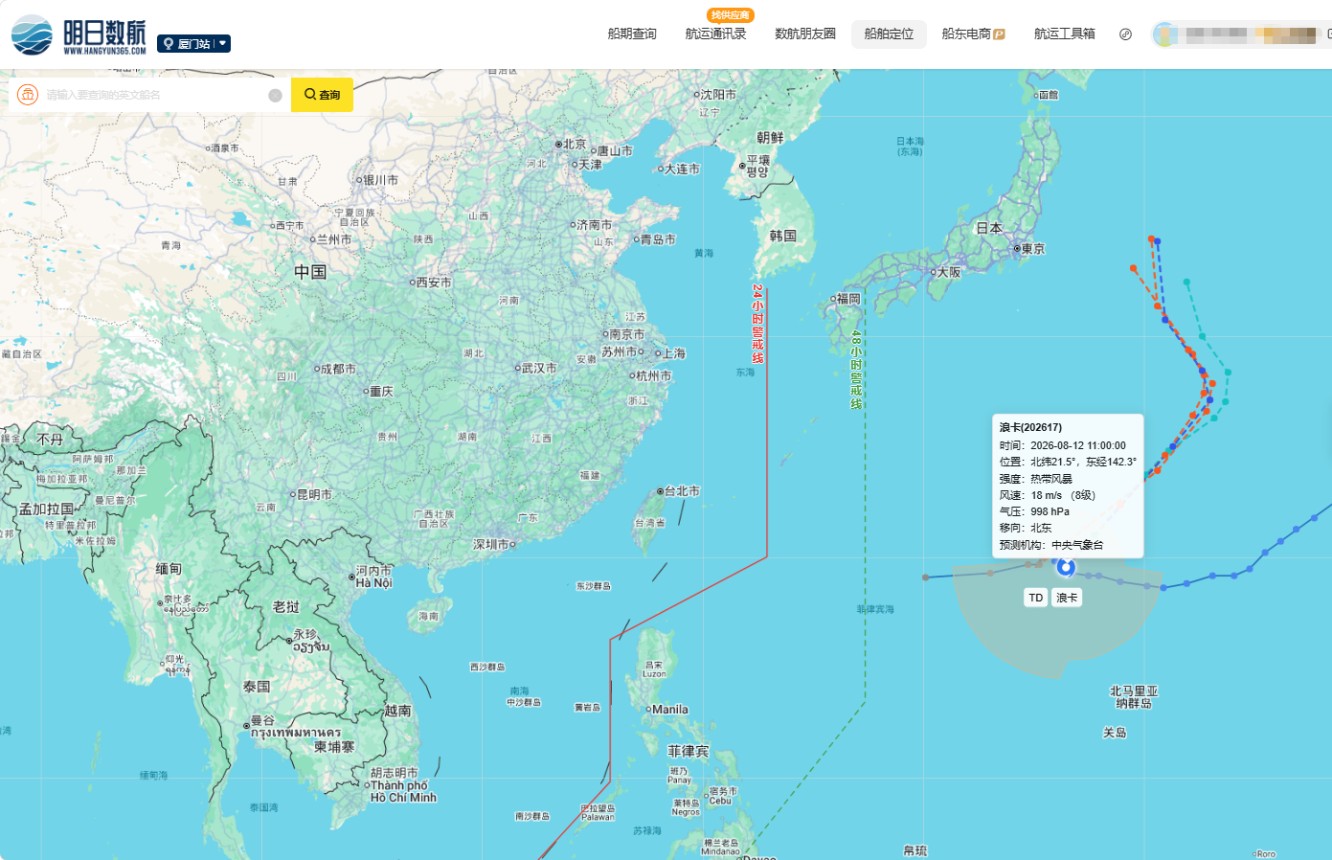Screen dimensions: 1332x860
Task: Open 船东电商 with P badge
Action: point(973,34)
